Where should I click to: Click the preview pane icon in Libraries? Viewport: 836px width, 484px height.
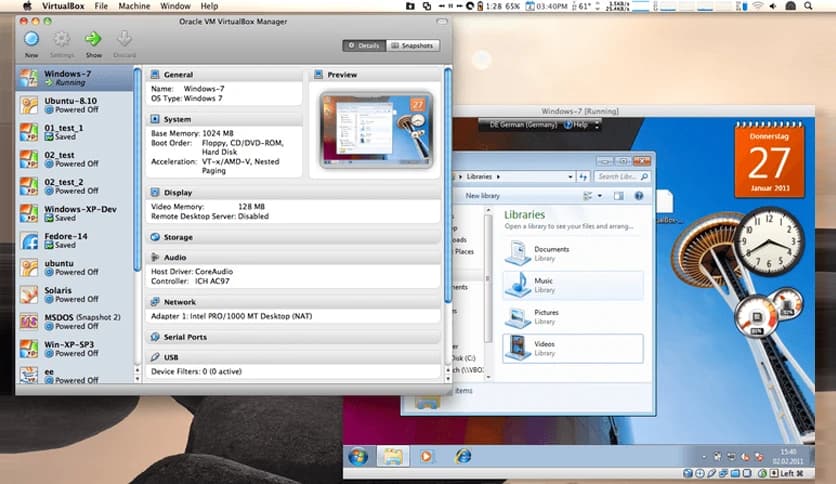pyautogui.click(x=618, y=196)
